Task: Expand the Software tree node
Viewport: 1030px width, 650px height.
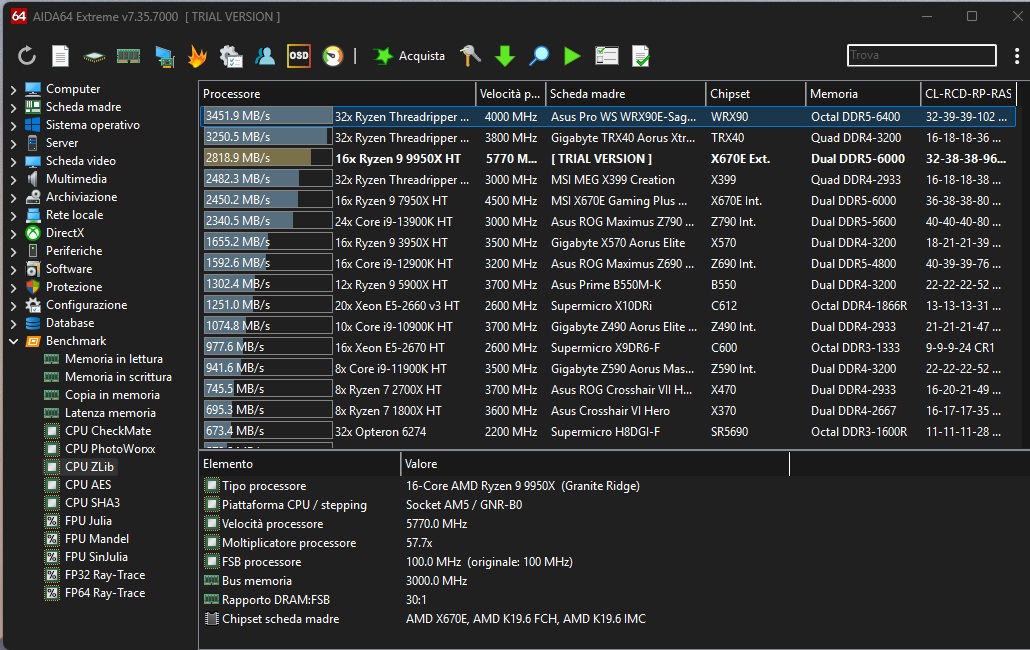Action: click(13, 269)
